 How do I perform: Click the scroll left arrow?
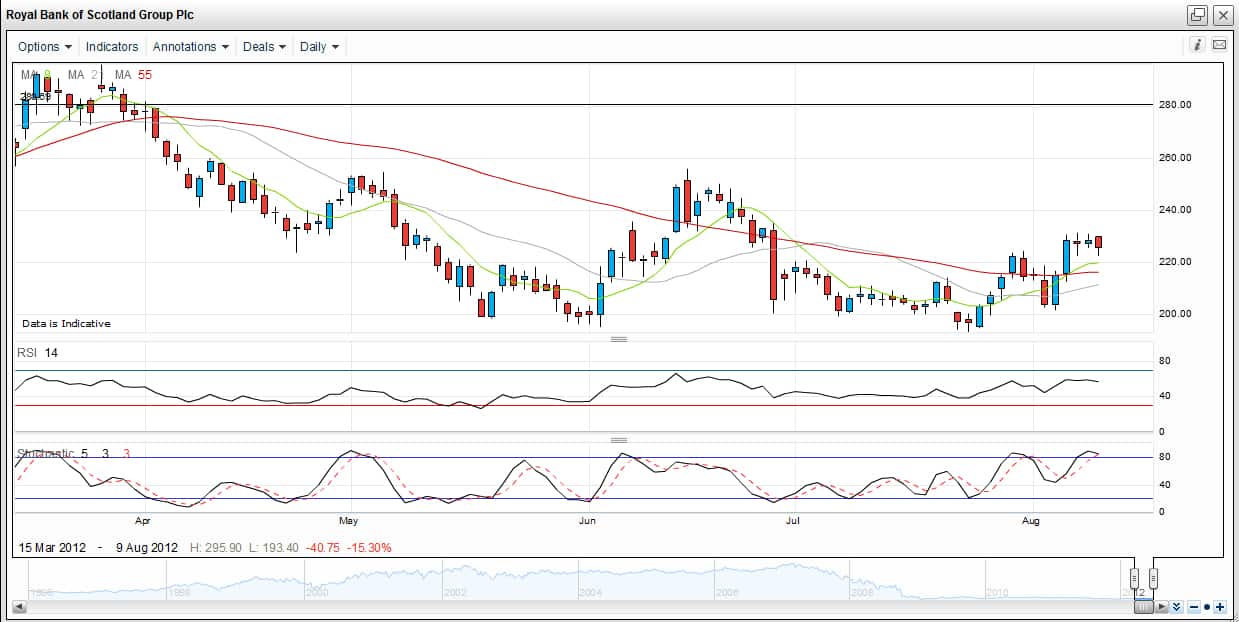(19, 606)
